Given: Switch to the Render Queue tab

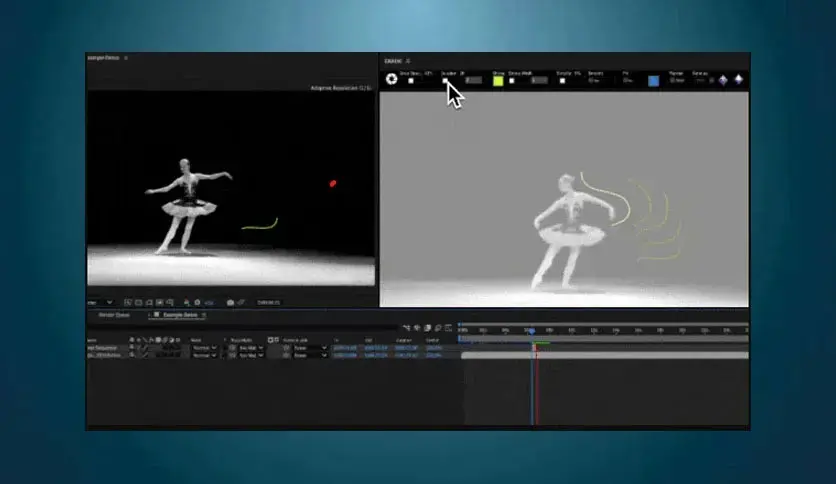Looking at the screenshot, I should (114, 315).
